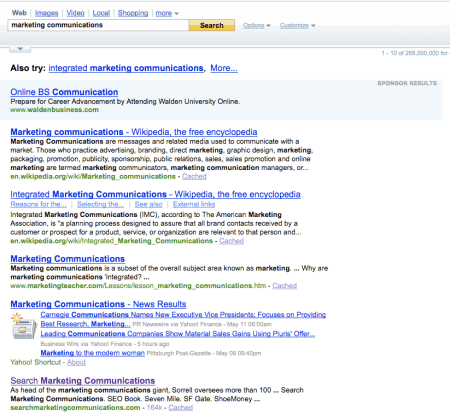The width and height of the screenshot is (450, 416).
Task: Switch to Video search tab
Action: coord(75,13)
